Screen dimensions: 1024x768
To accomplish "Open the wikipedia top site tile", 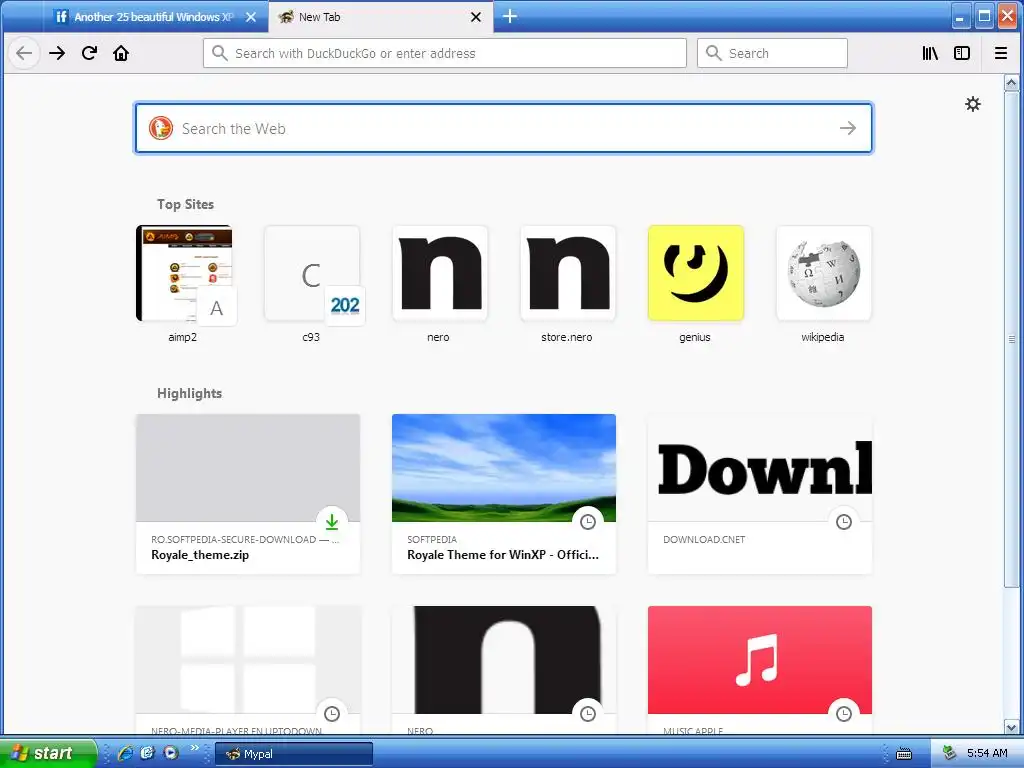I will (x=824, y=284).
